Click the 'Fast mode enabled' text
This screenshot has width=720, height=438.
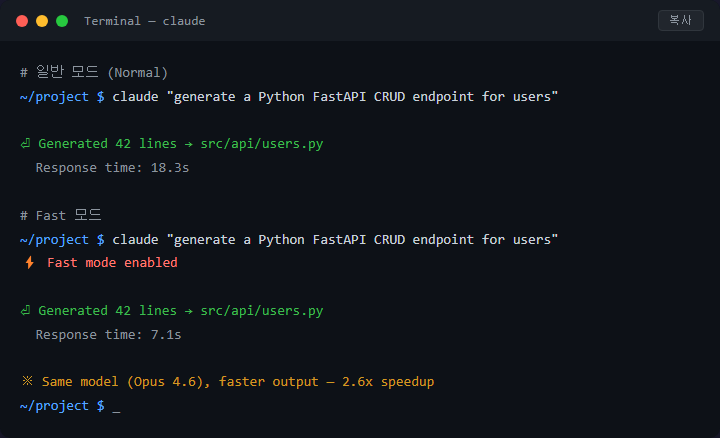click(x=112, y=263)
